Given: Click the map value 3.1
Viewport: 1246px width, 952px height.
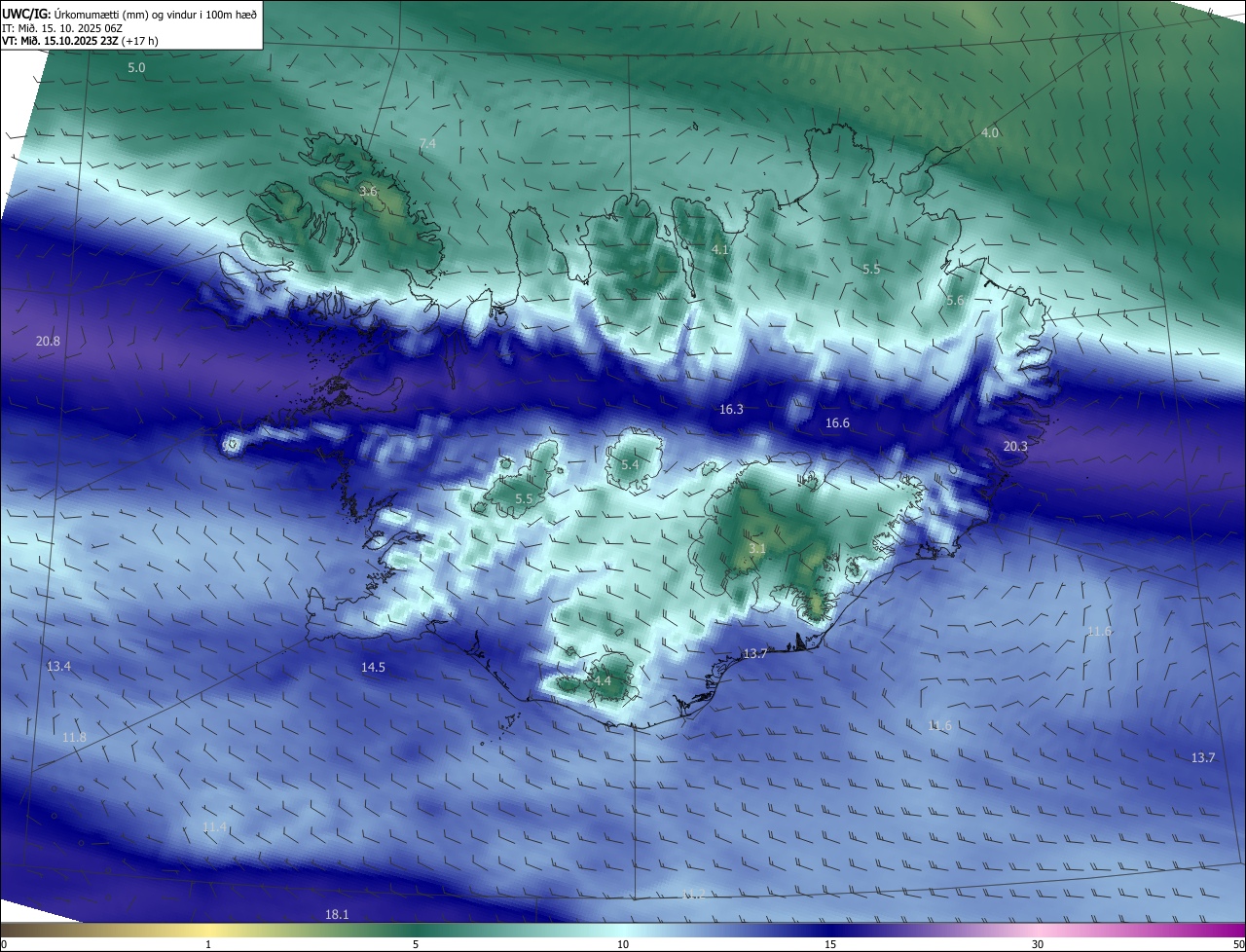Looking at the screenshot, I should [x=757, y=549].
